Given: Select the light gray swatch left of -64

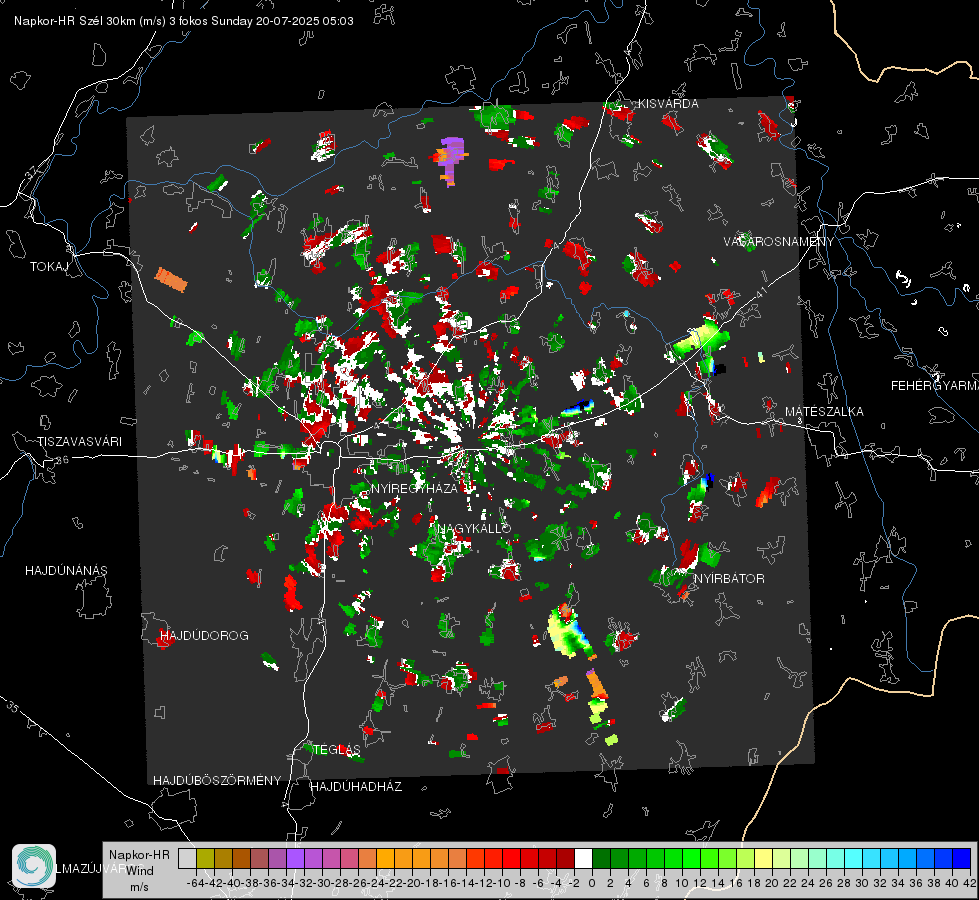Looking at the screenshot, I should (x=187, y=859).
